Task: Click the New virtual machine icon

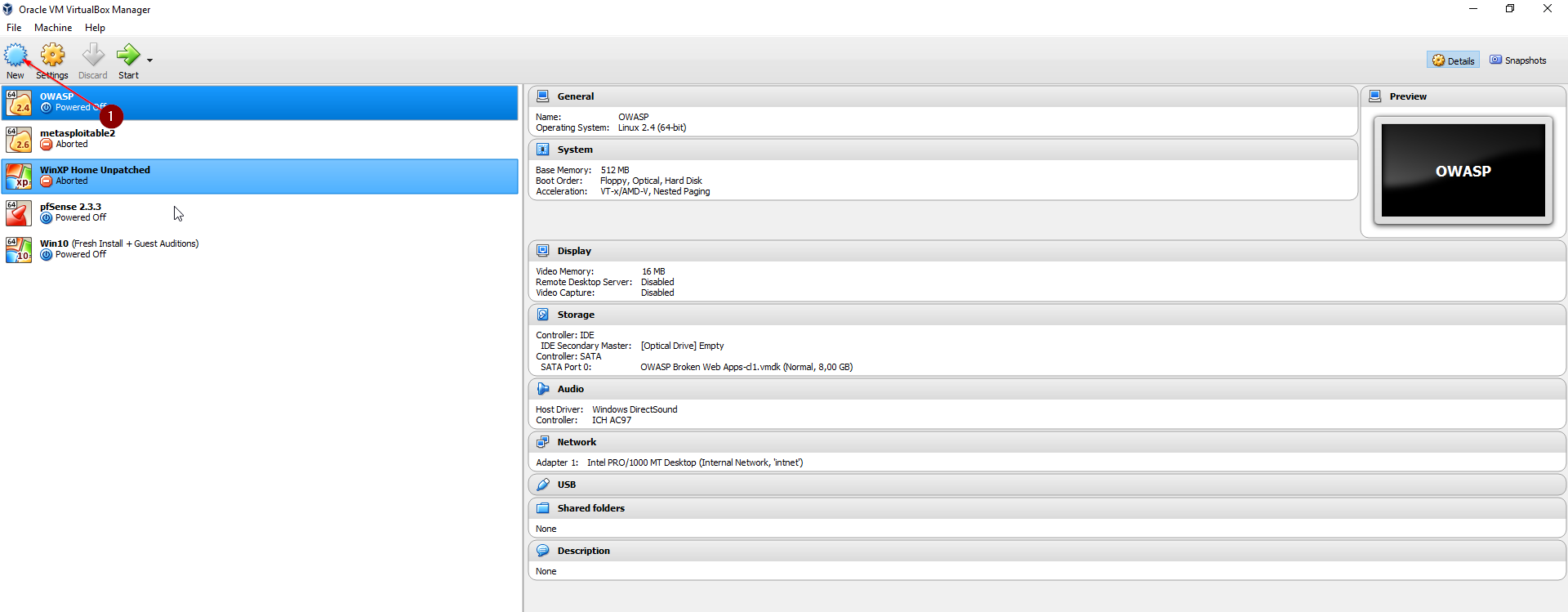Action: pos(16,56)
